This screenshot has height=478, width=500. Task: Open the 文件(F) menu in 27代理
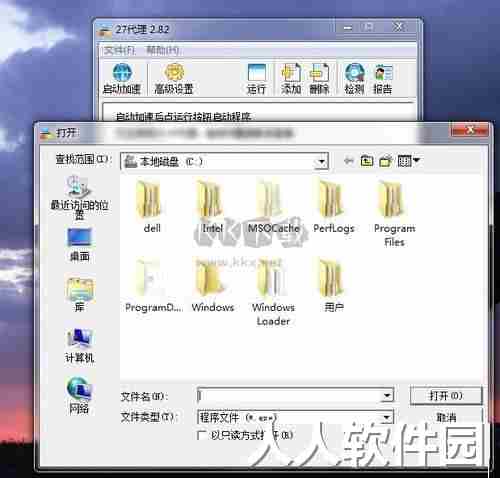pyautogui.click(x=119, y=50)
